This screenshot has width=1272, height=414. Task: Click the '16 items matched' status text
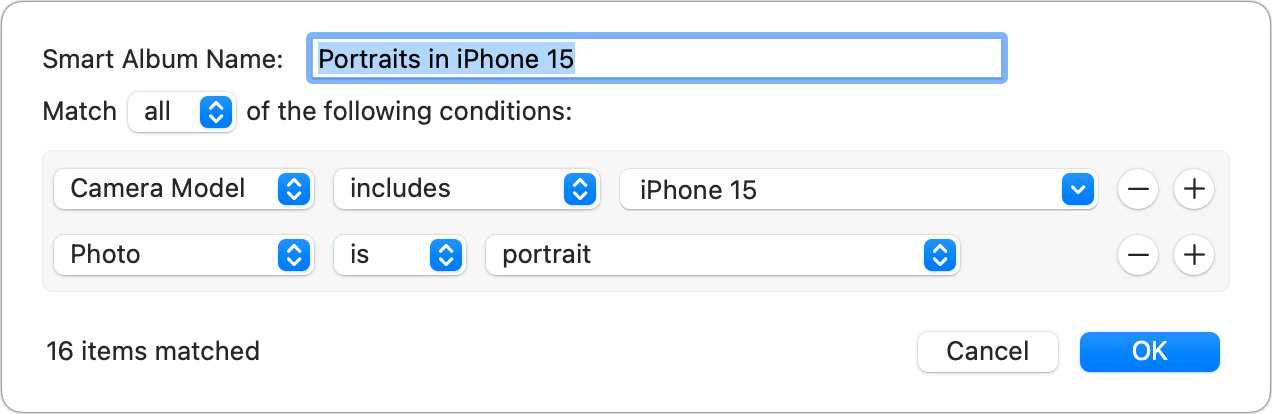(x=153, y=351)
